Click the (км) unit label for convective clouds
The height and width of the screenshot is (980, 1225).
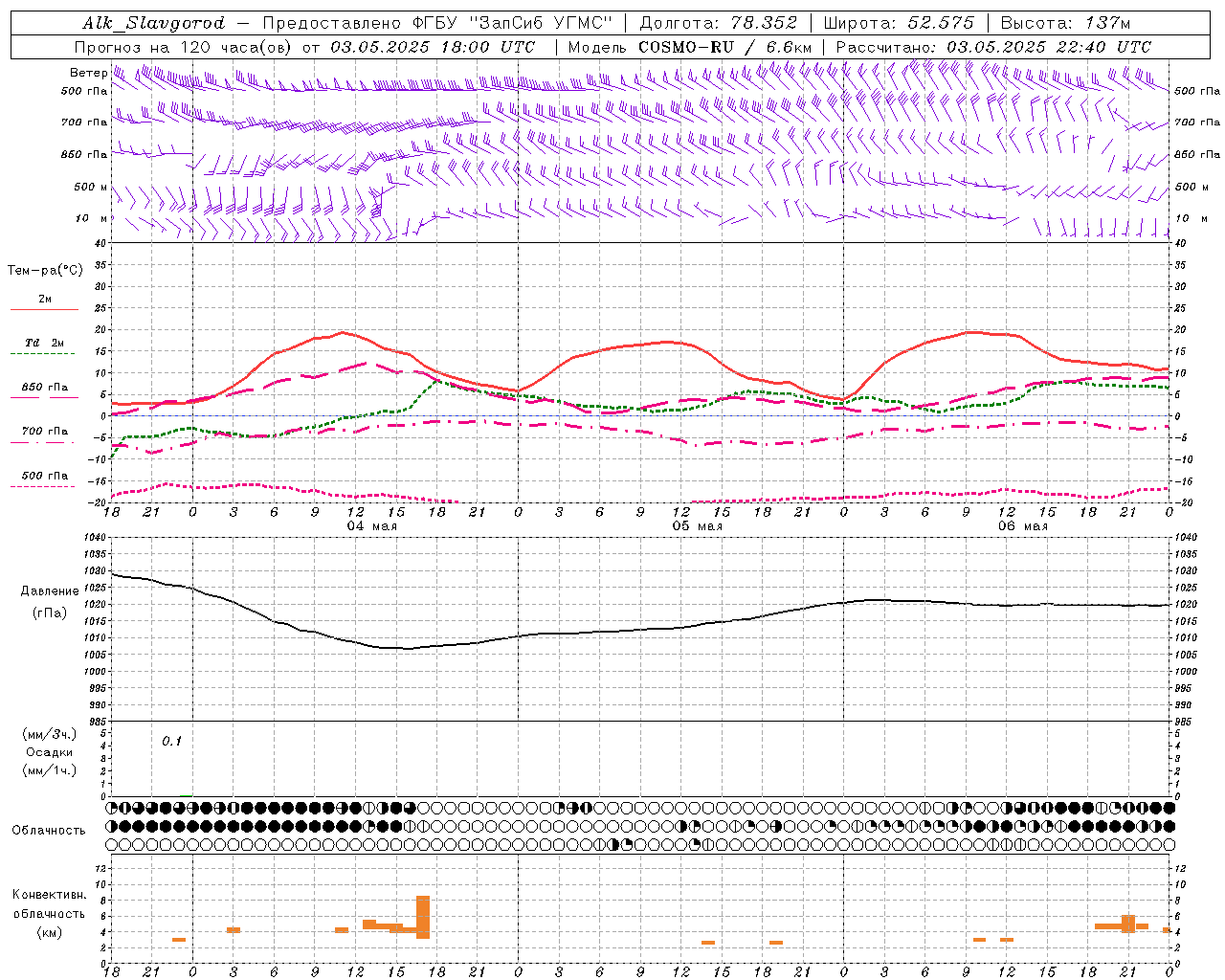point(50,933)
